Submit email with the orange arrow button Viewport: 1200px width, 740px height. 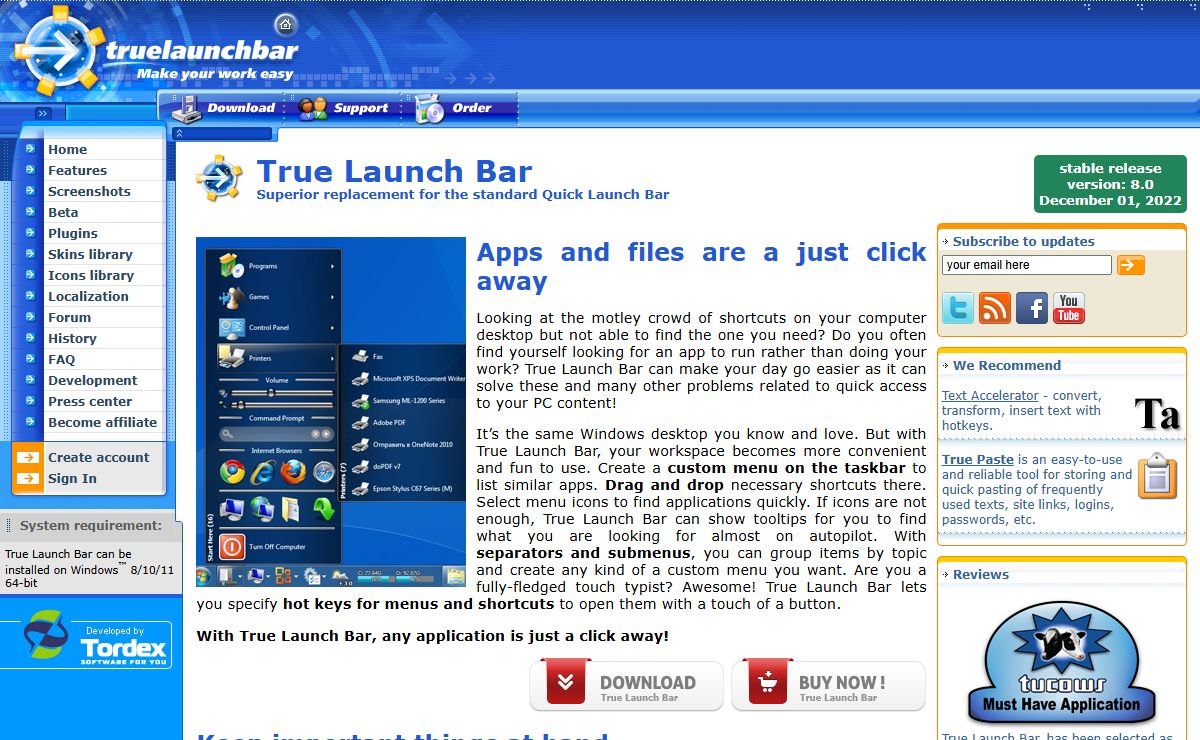tap(1131, 265)
